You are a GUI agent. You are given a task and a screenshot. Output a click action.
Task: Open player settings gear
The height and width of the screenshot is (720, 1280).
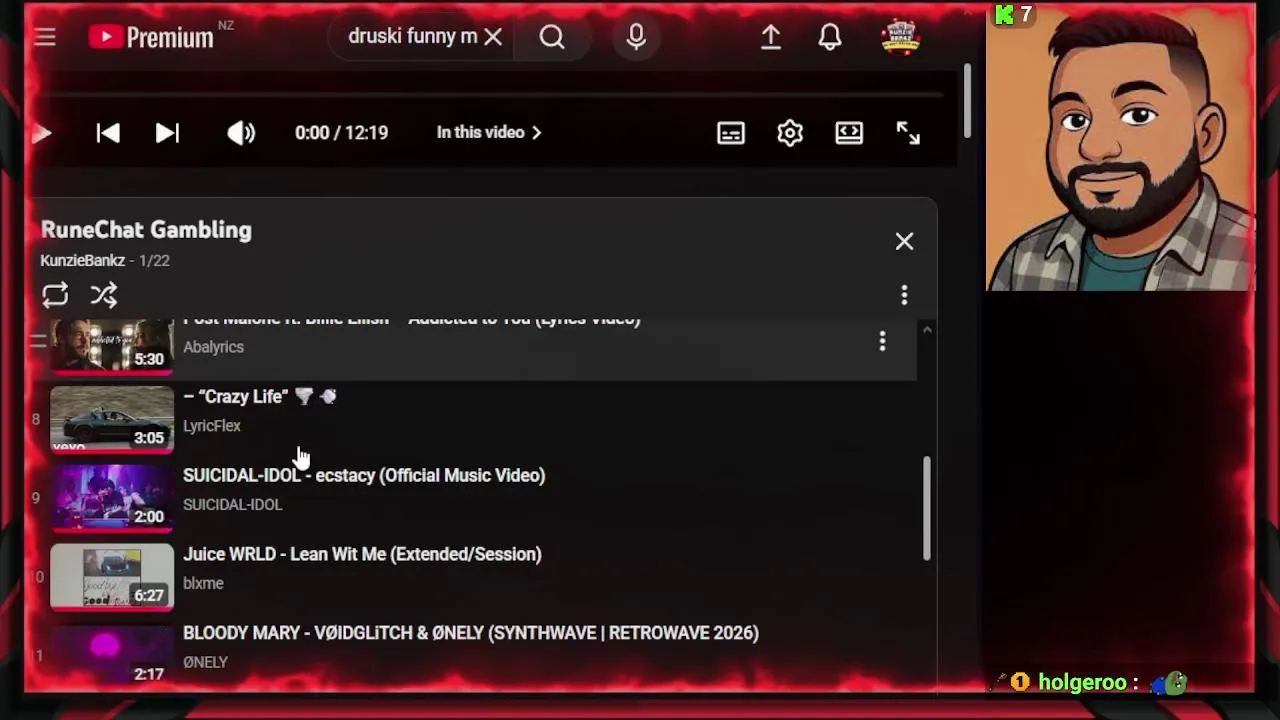790,133
